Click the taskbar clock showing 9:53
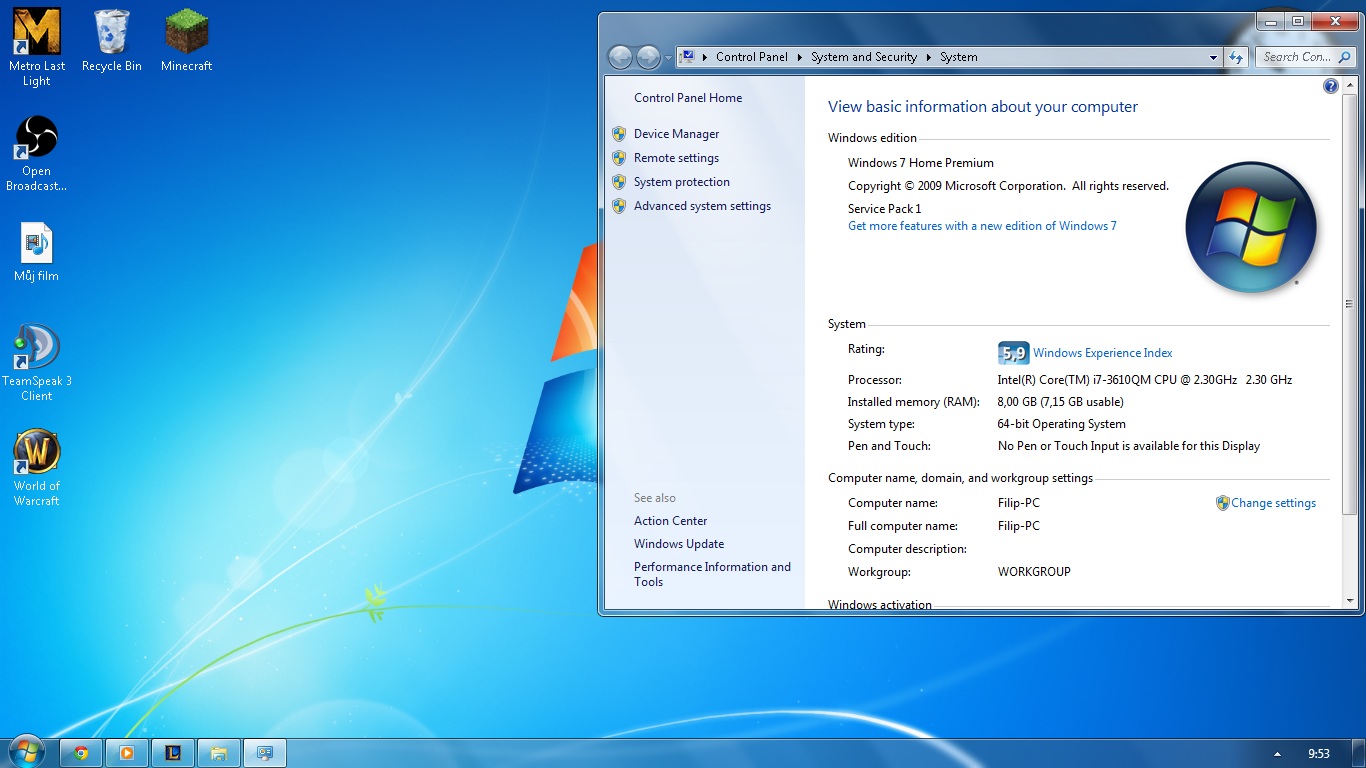 [1319, 754]
